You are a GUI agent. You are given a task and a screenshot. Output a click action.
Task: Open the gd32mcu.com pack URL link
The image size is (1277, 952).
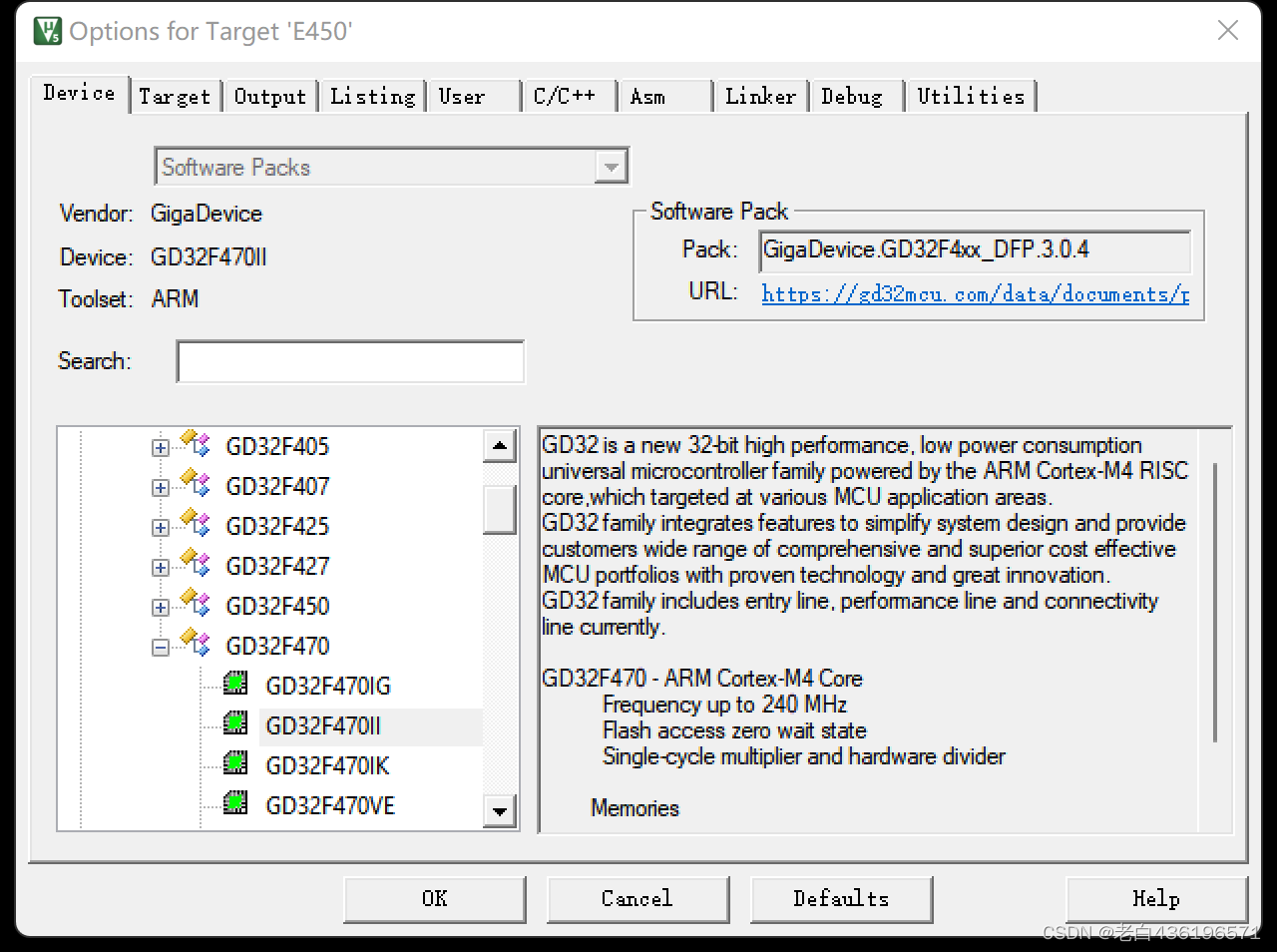(975, 293)
